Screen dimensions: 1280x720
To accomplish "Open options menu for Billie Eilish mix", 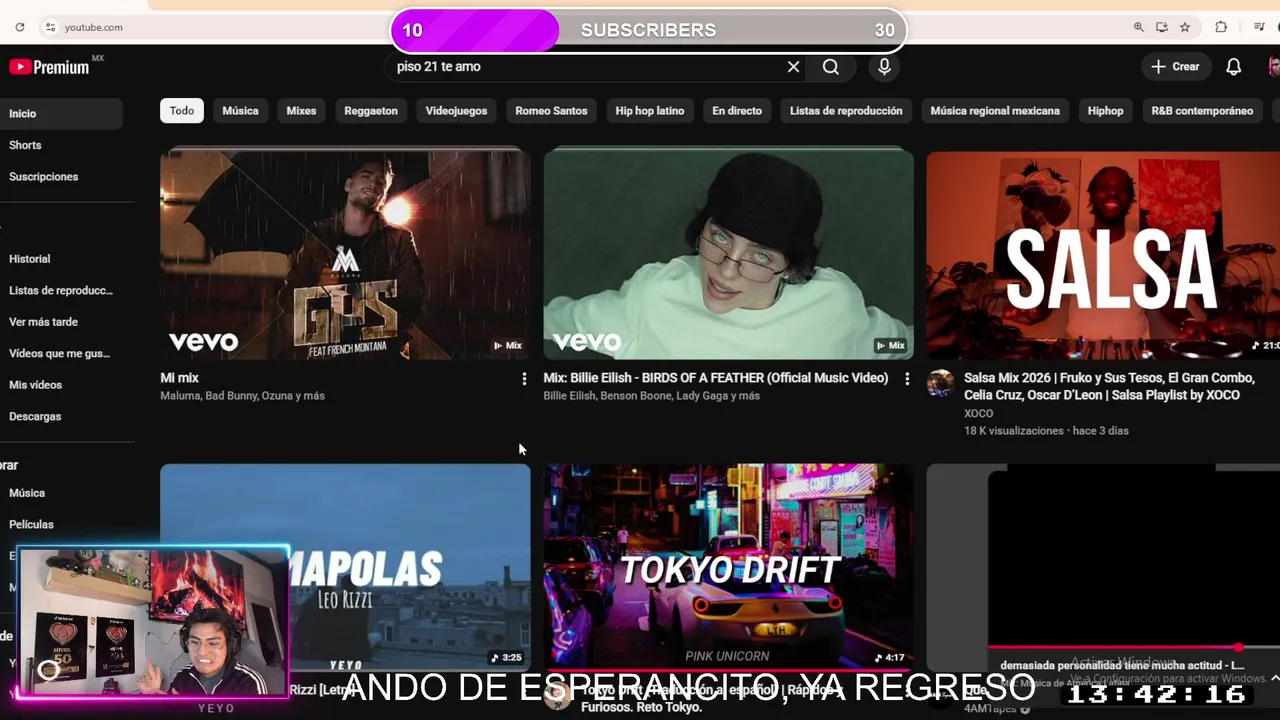I will pyautogui.click(x=907, y=379).
